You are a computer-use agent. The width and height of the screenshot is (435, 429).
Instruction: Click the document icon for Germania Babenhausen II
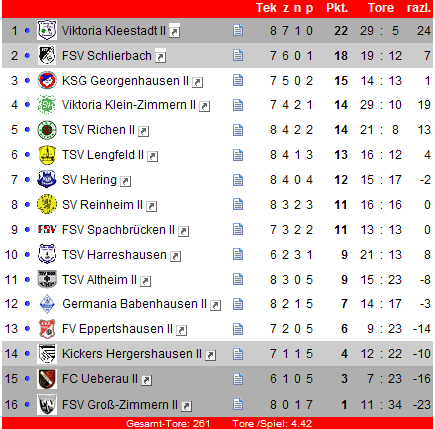(238, 304)
